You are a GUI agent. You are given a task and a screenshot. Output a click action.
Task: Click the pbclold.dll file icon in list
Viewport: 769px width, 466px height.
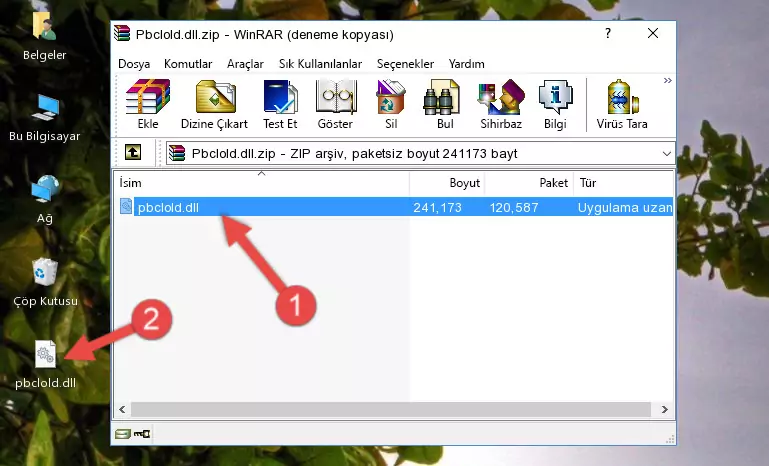(126, 207)
